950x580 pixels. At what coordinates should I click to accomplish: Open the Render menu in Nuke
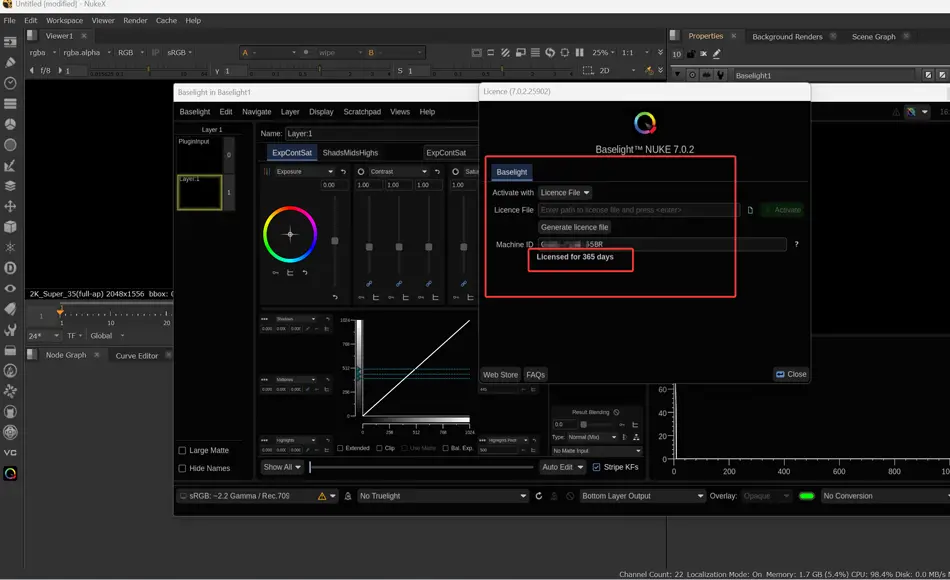tap(135, 21)
